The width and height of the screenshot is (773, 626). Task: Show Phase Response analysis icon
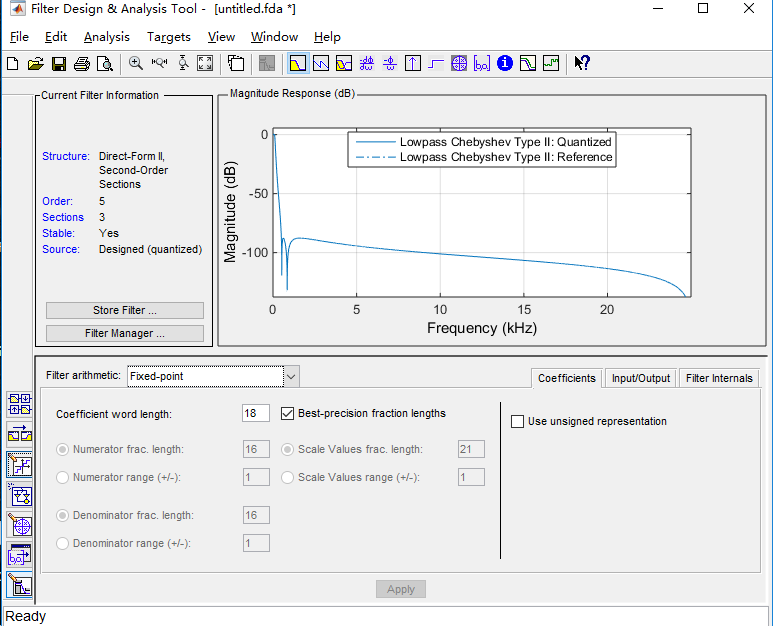click(321, 63)
